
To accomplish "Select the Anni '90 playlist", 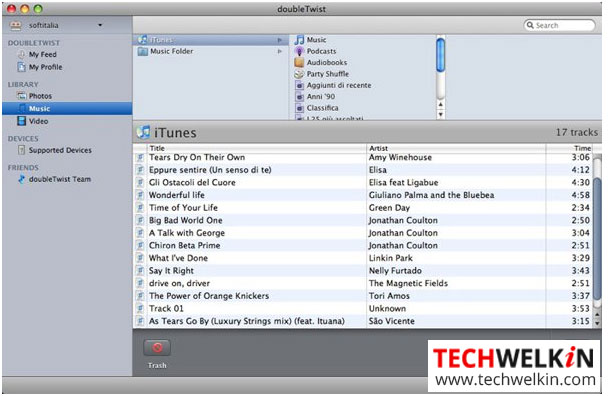I will [x=321, y=97].
